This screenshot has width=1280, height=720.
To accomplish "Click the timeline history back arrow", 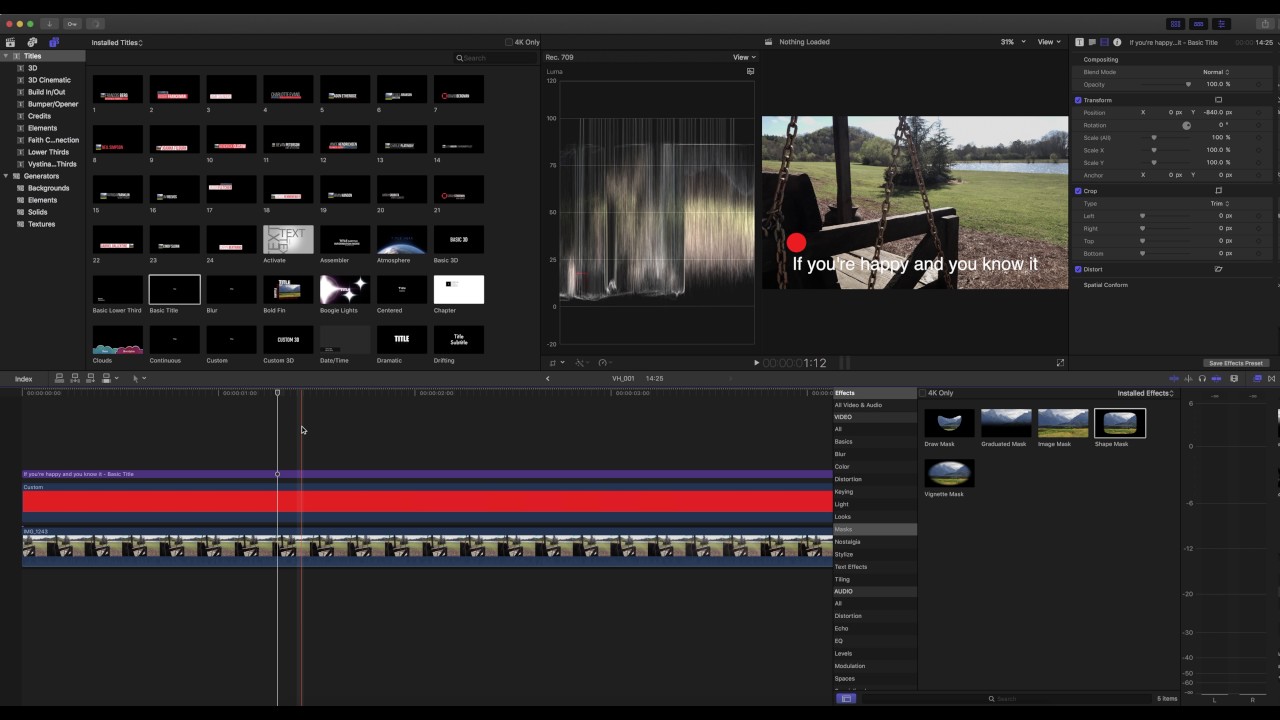I will (547, 378).
